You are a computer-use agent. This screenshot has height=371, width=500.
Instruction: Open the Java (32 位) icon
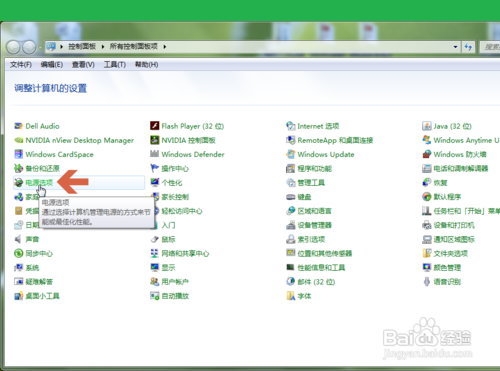427,126
